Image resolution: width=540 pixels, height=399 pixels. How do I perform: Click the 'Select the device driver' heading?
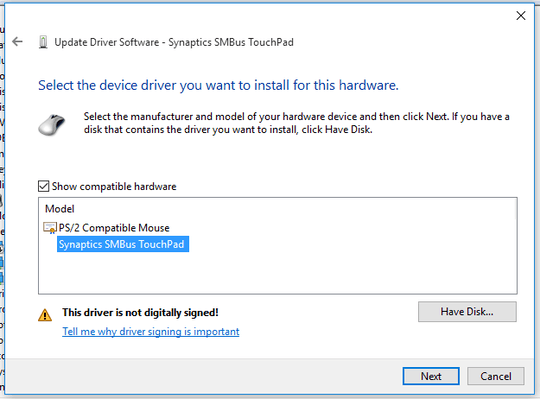(218, 85)
